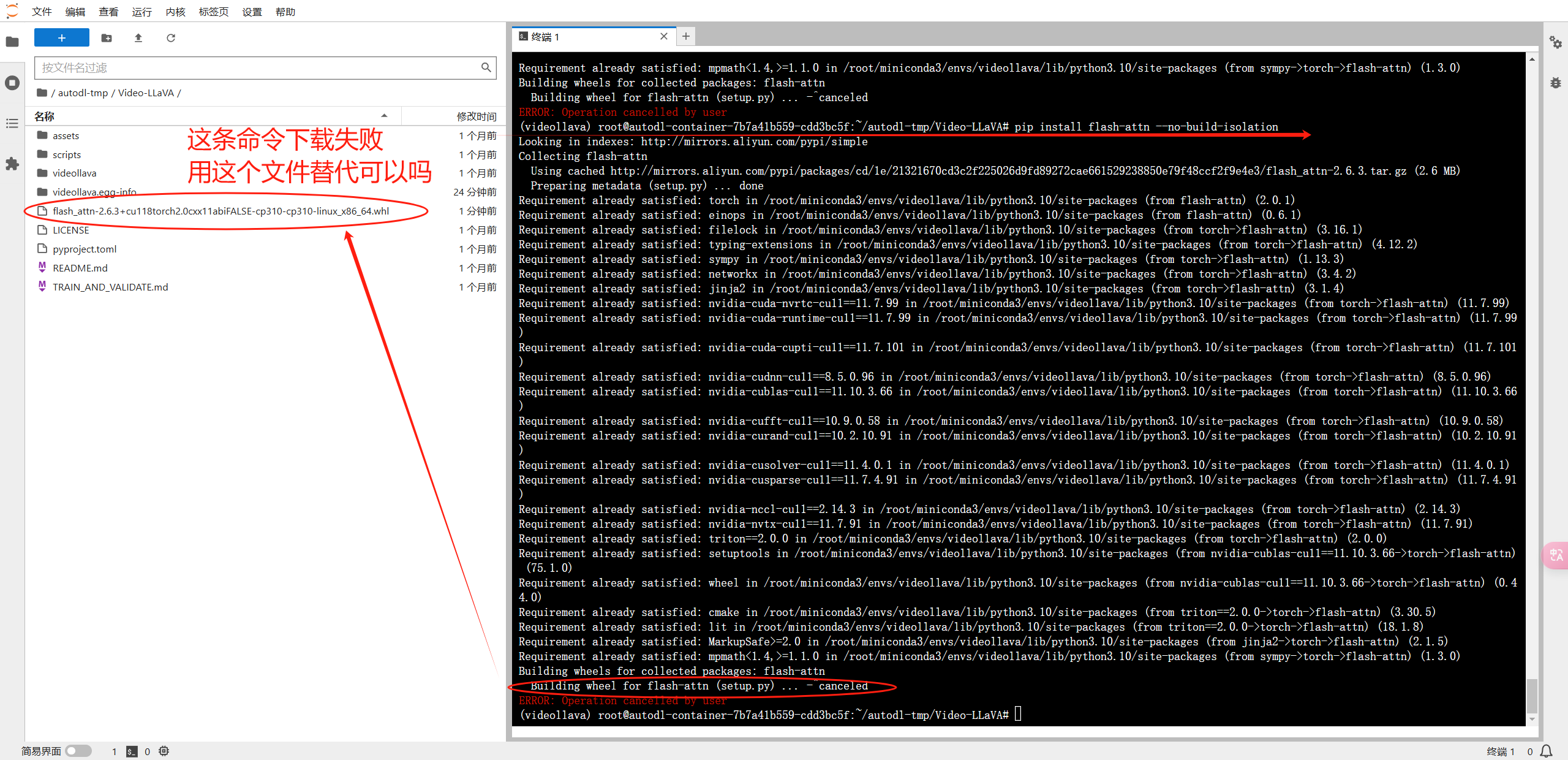
Task: Create a new folder with toolbar icon
Action: pos(107,38)
